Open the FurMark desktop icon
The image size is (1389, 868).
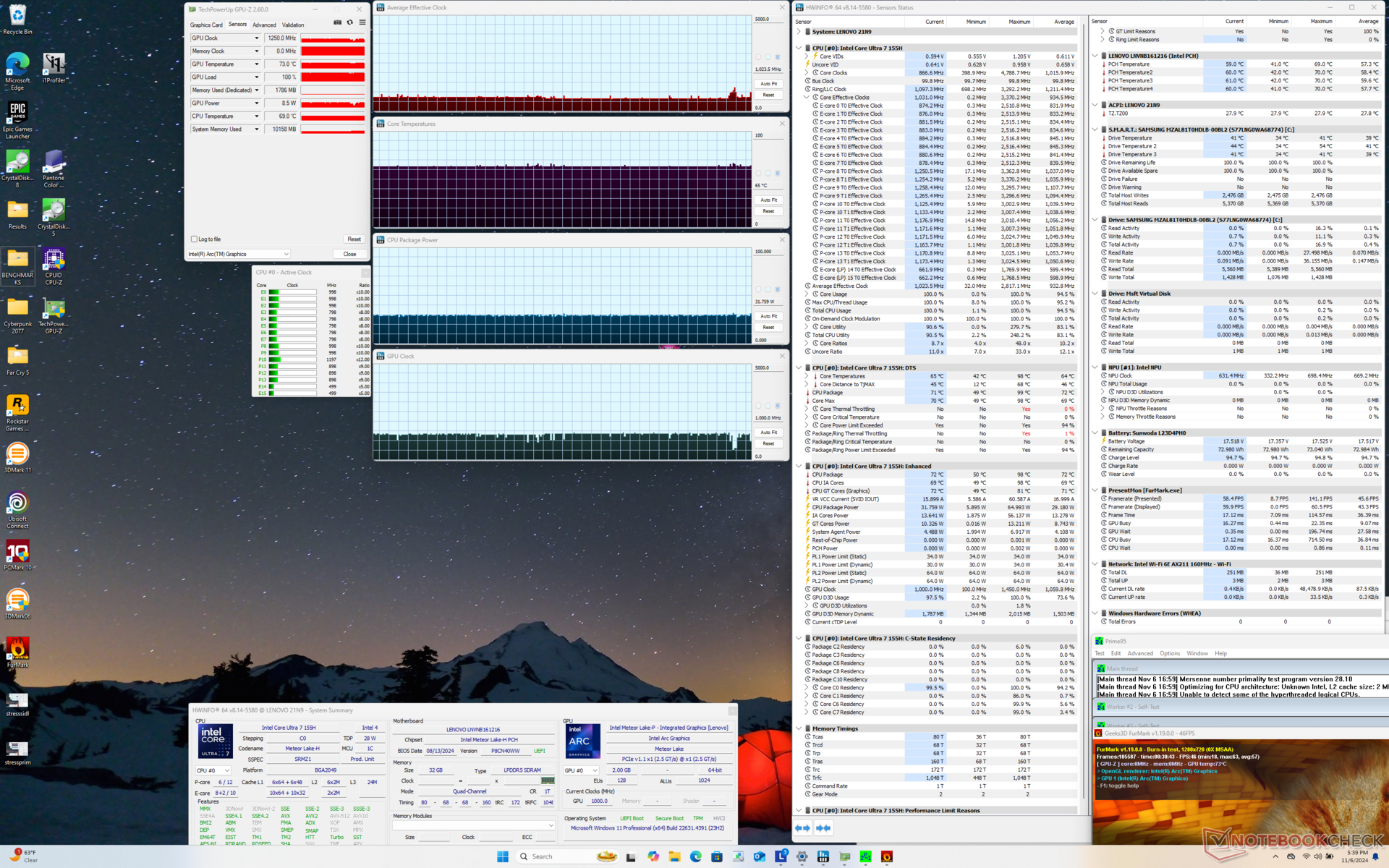[x=17, y=652]
